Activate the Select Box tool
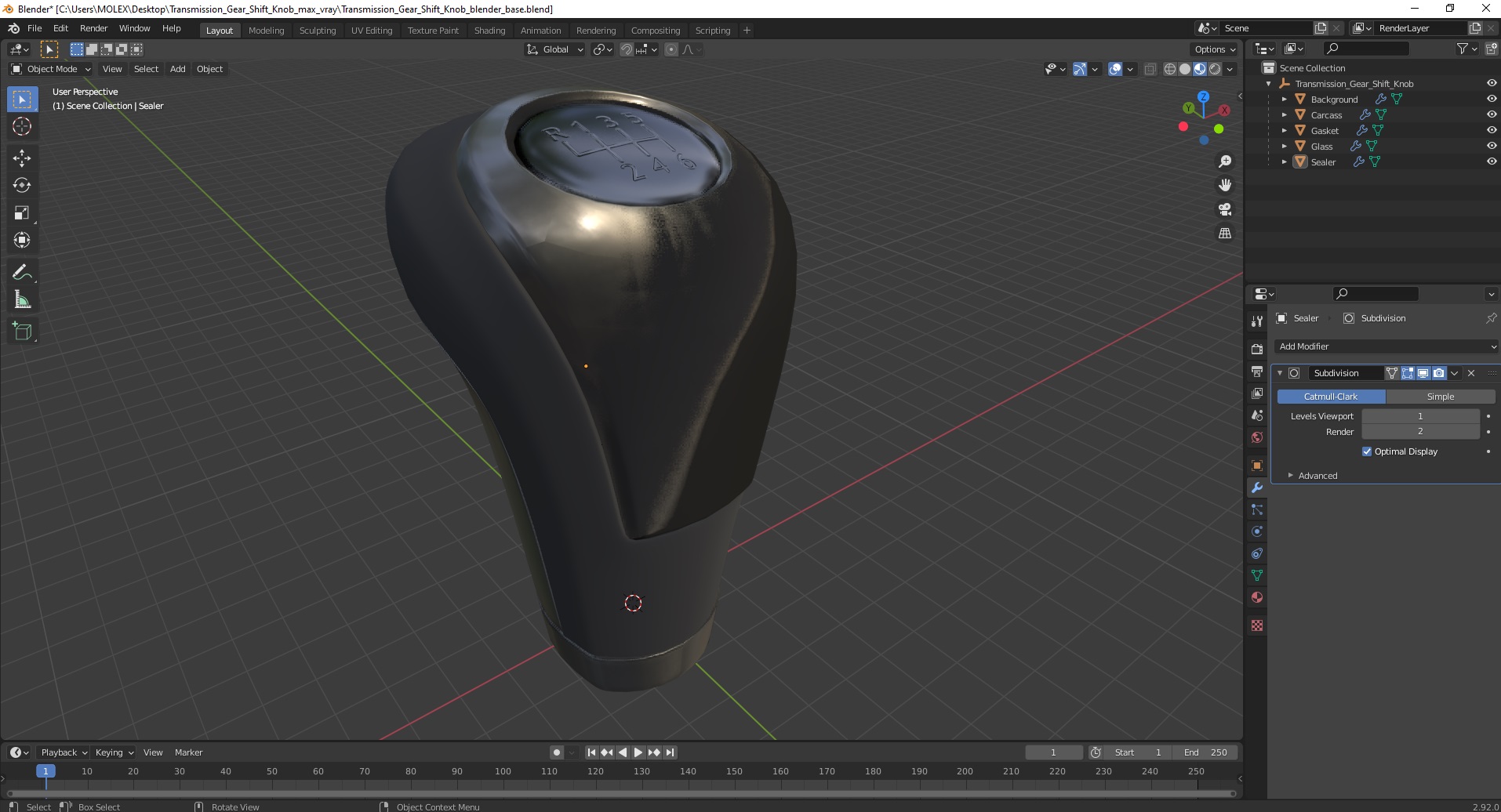 pos(22,99)
